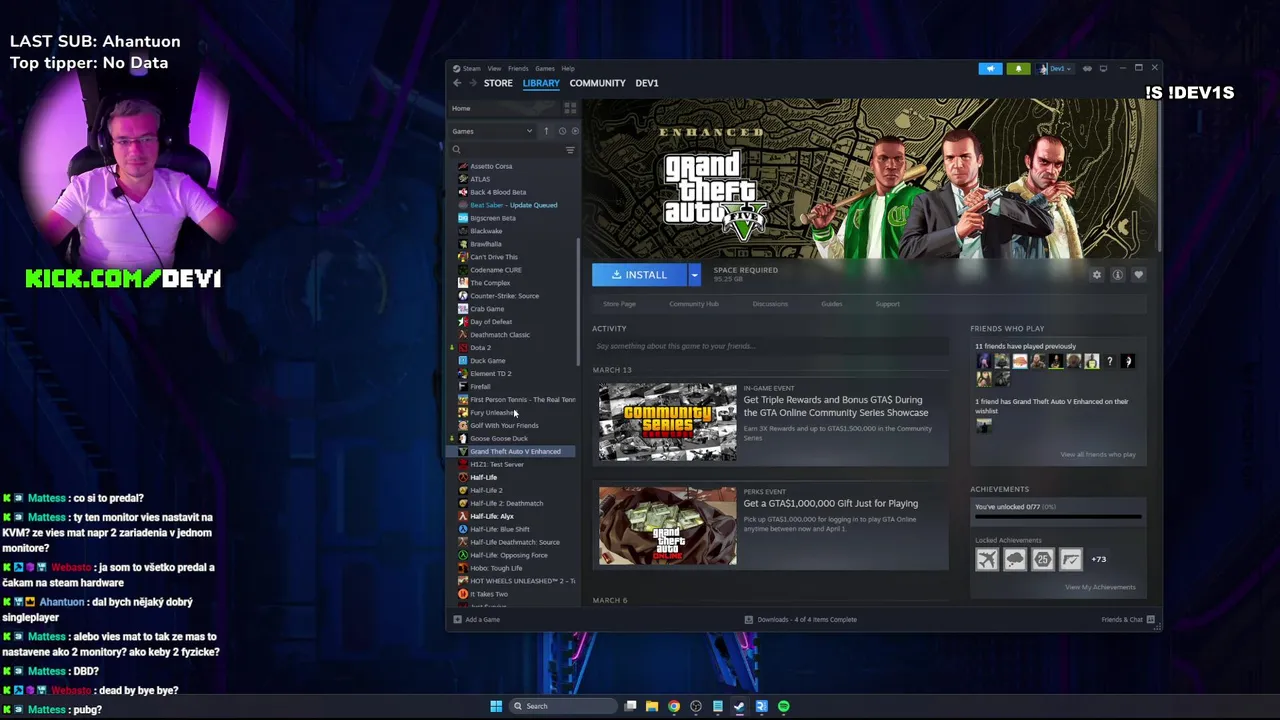
Task: Click View My Achievements link
Action: [x=1100, y=587]
